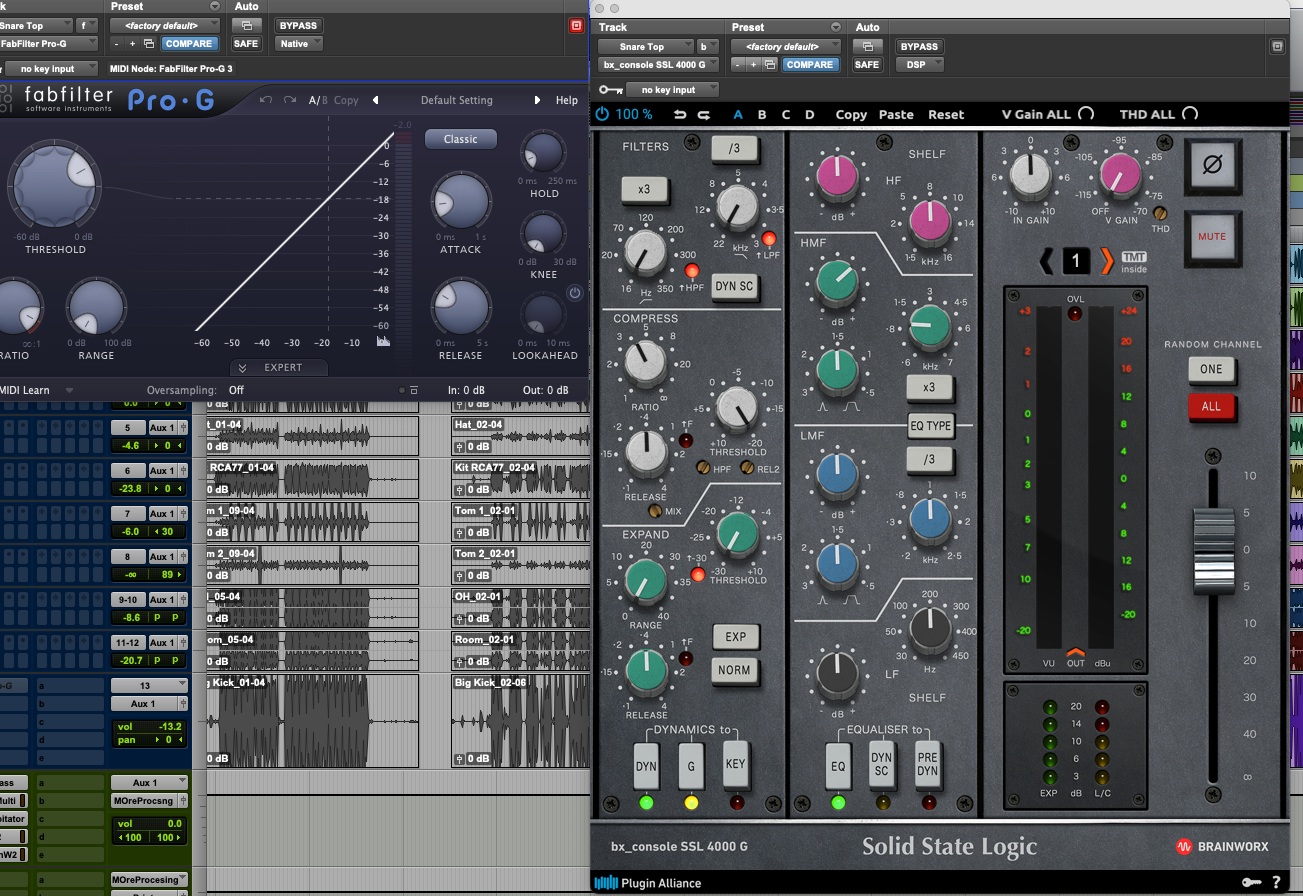Toggle the NORM button in expander section
The width and height of the screenshot is (1303, 896).
point(735,671)
